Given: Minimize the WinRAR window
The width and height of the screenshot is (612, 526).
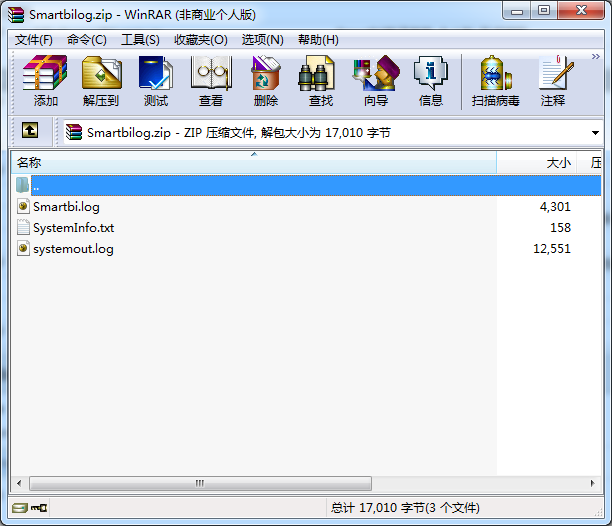Looking at the screenshot, I should (517, 11).
